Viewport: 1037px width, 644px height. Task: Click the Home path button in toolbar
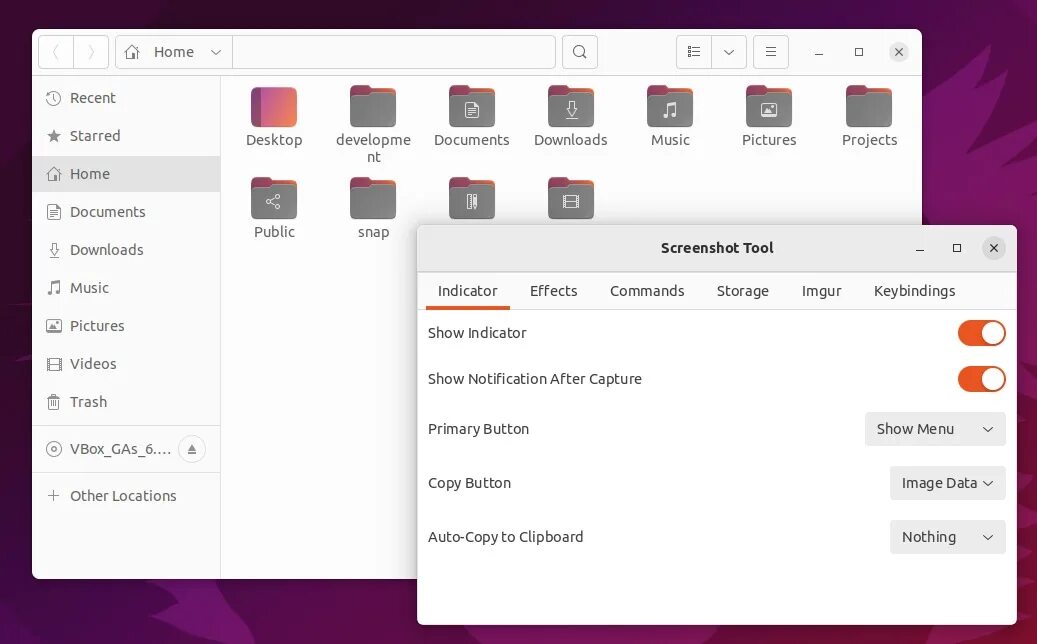(x=173, y=52)
